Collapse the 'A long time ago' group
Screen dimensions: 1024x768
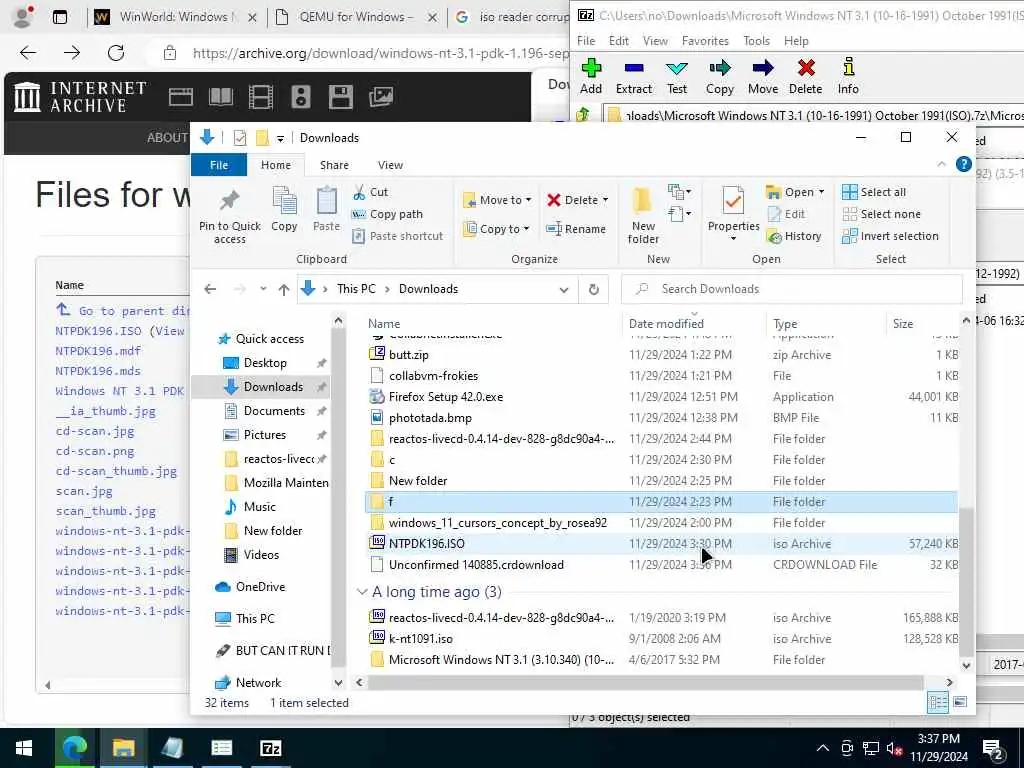tap(362, 592)
